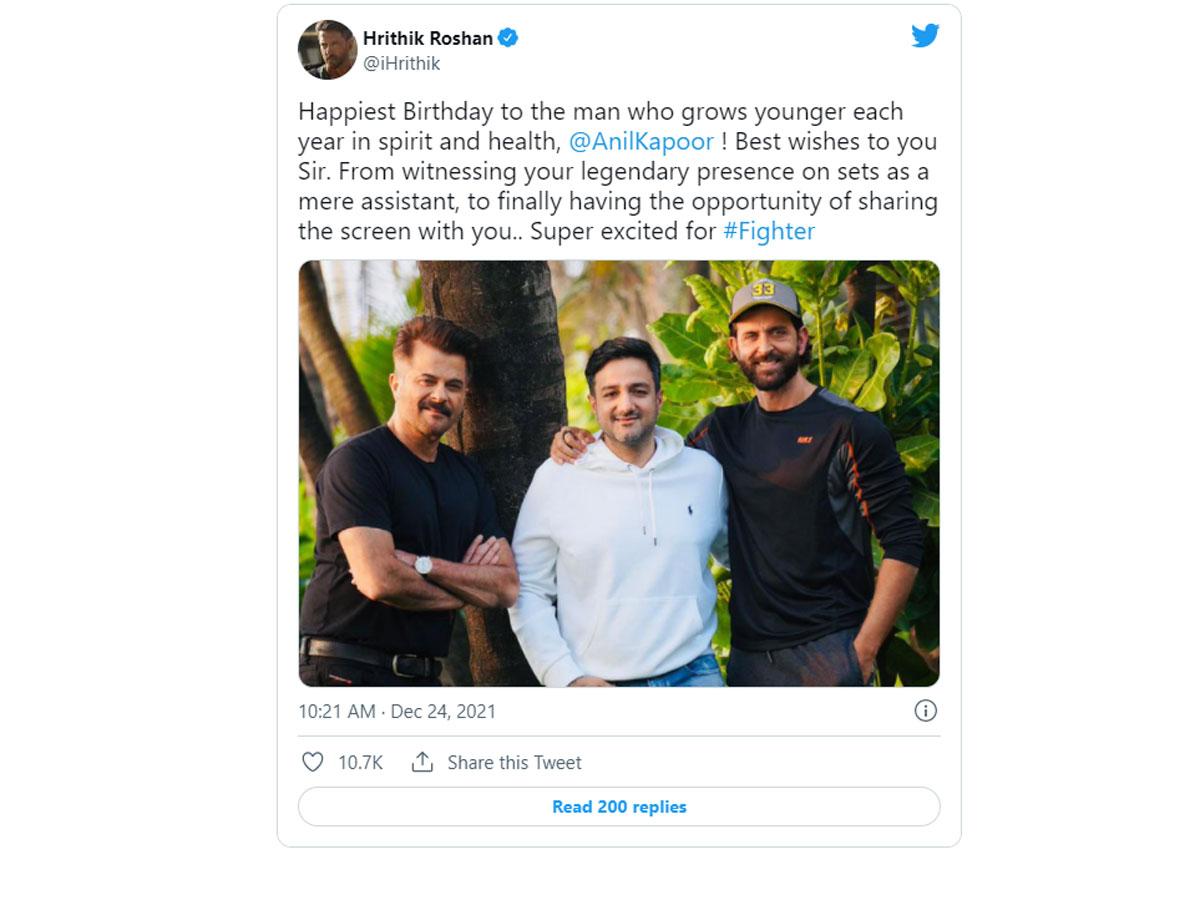The width and height of the screenshot is (1200, 900).
Task: Open the info icon below the photo
Action: 925,713
